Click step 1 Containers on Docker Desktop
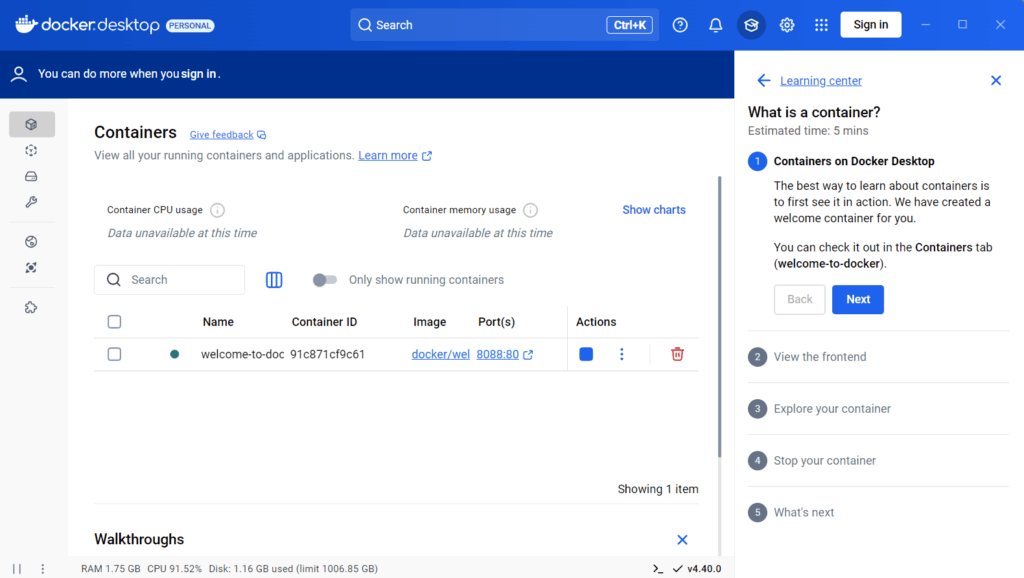This screenshot has width=1024, height=578. [854, 161]
